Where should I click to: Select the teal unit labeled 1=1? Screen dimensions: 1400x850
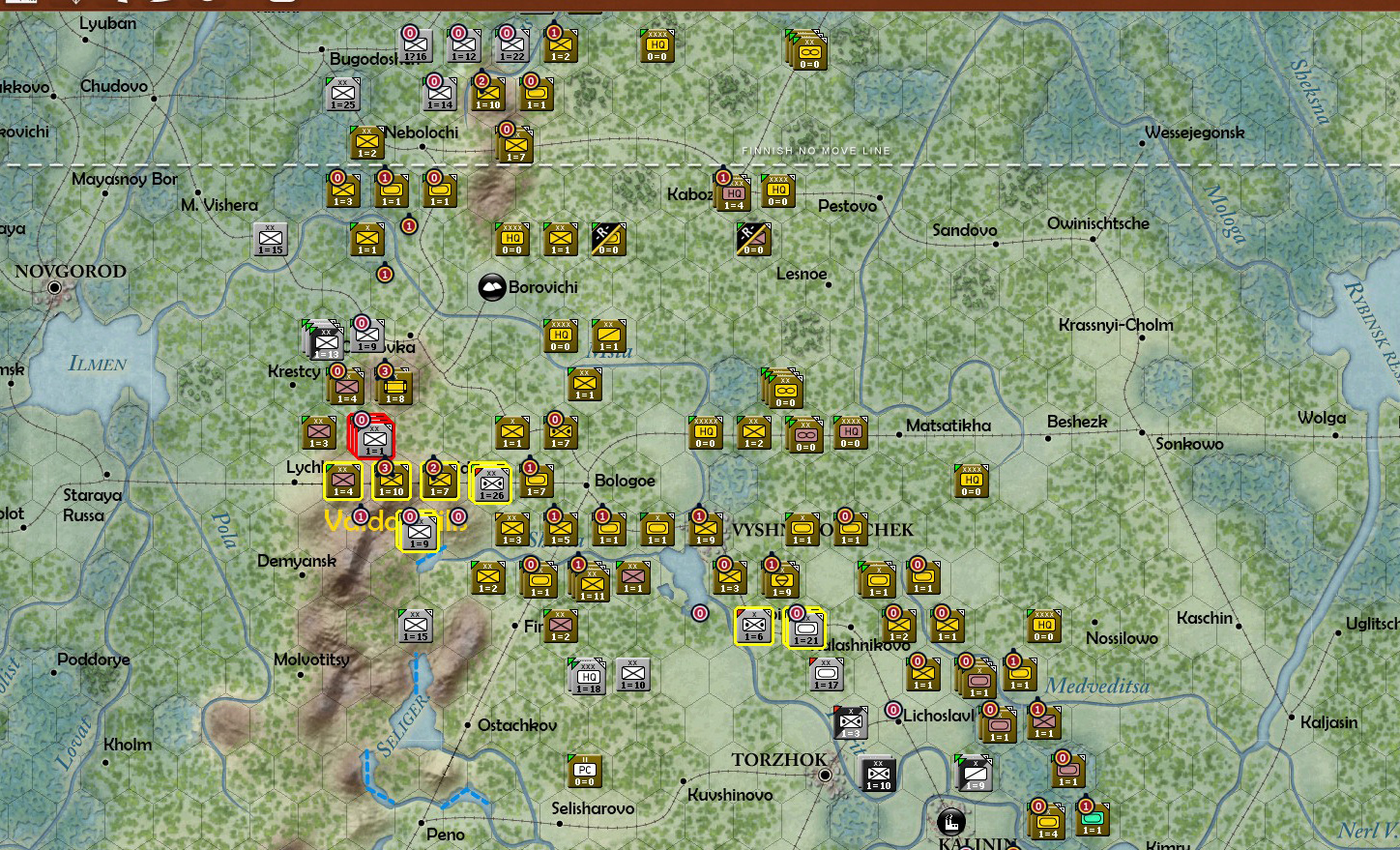pos(1093,819)
